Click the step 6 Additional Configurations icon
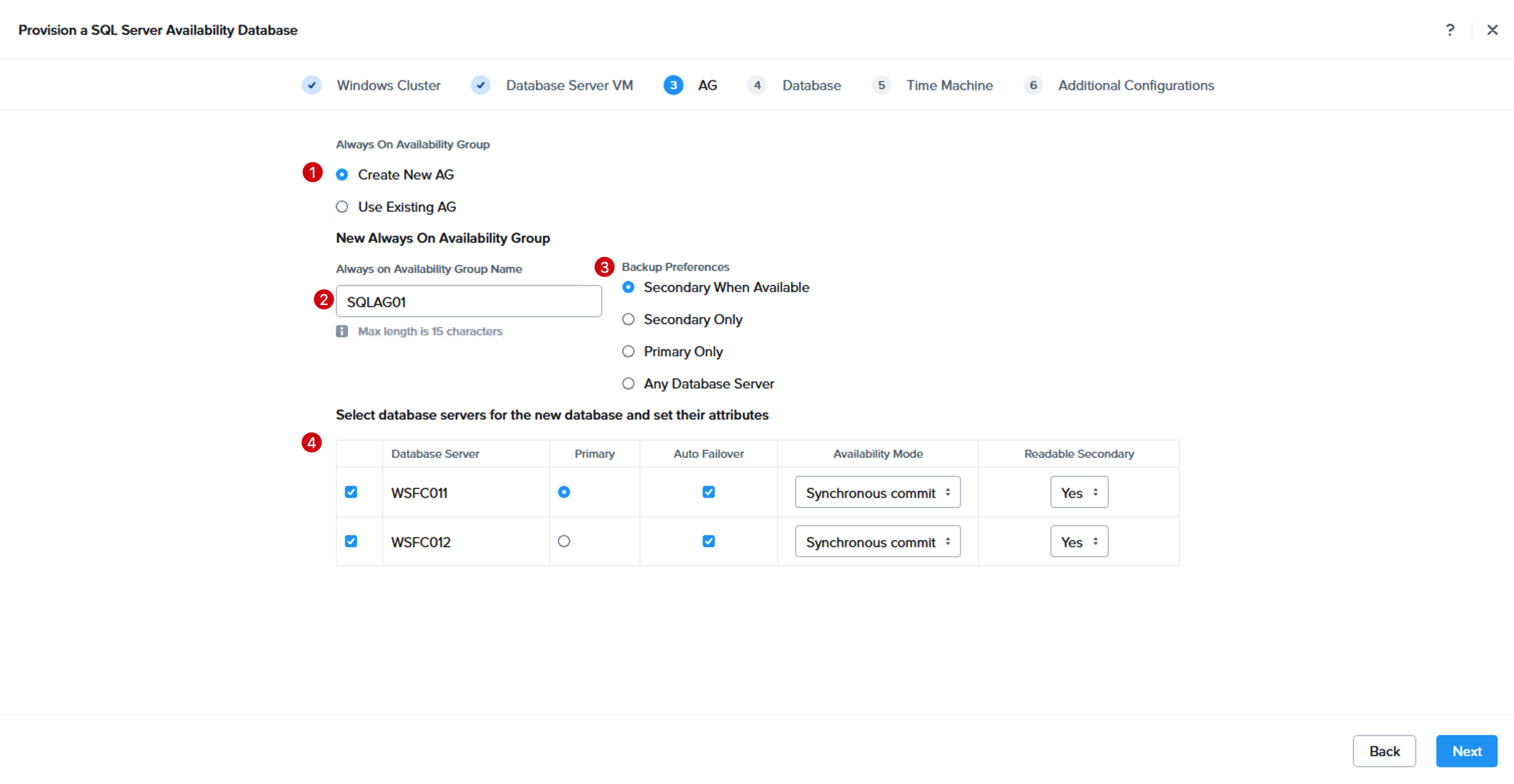This screenshot has width=1514, height=784. (x=1032, y=85)
